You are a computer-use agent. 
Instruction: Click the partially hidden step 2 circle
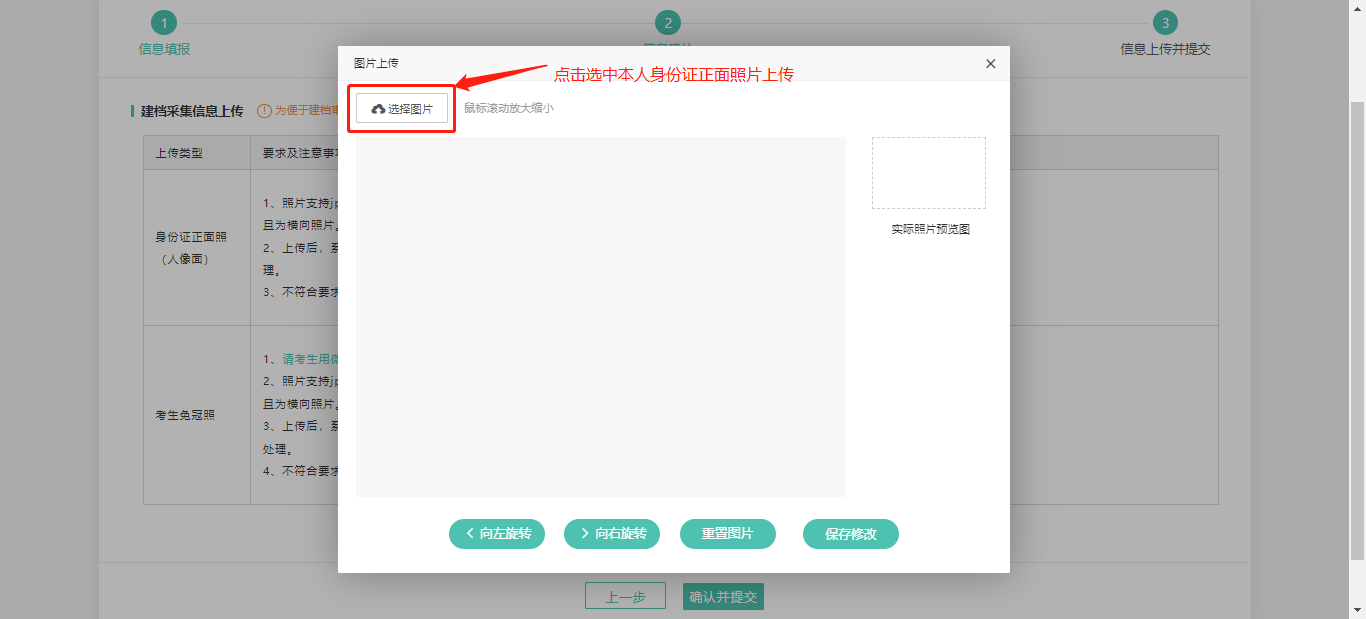point(667,22)
